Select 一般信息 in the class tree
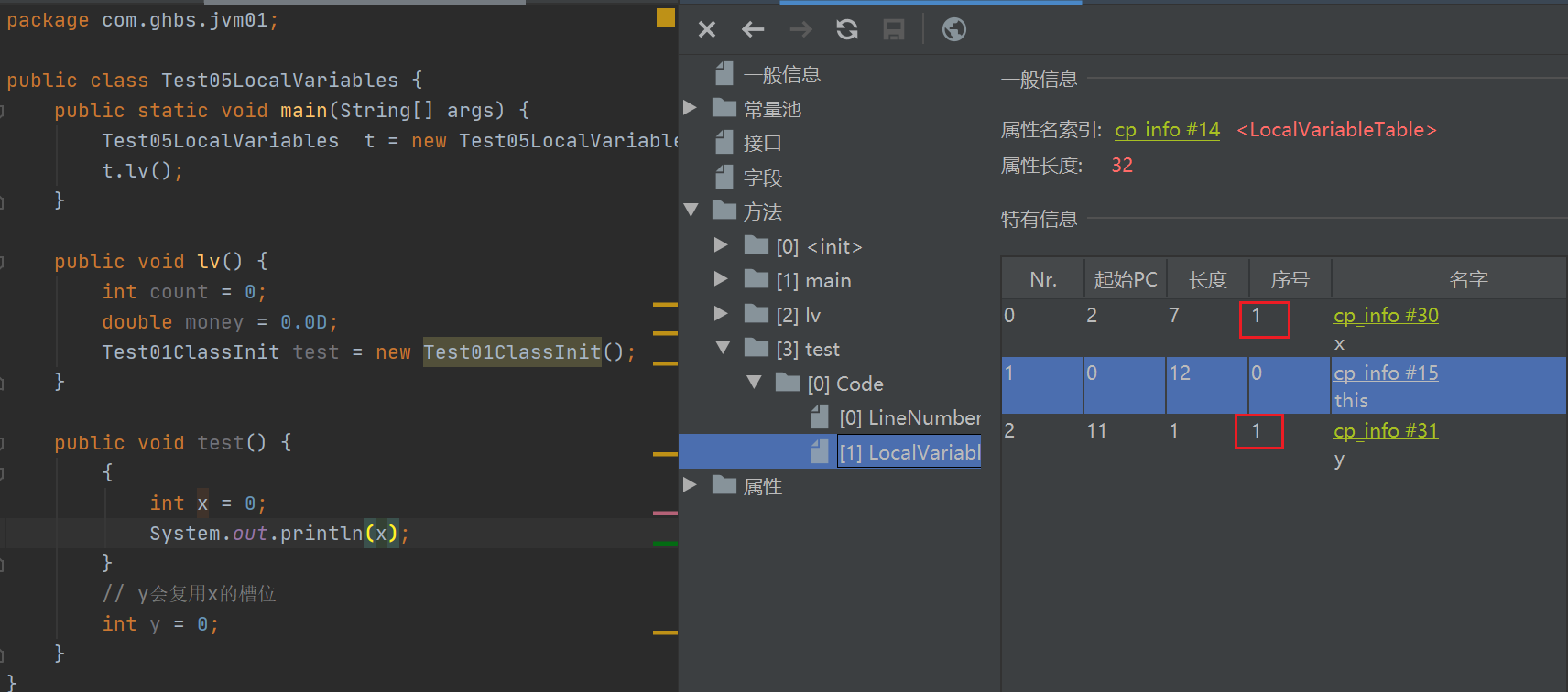 782,74
